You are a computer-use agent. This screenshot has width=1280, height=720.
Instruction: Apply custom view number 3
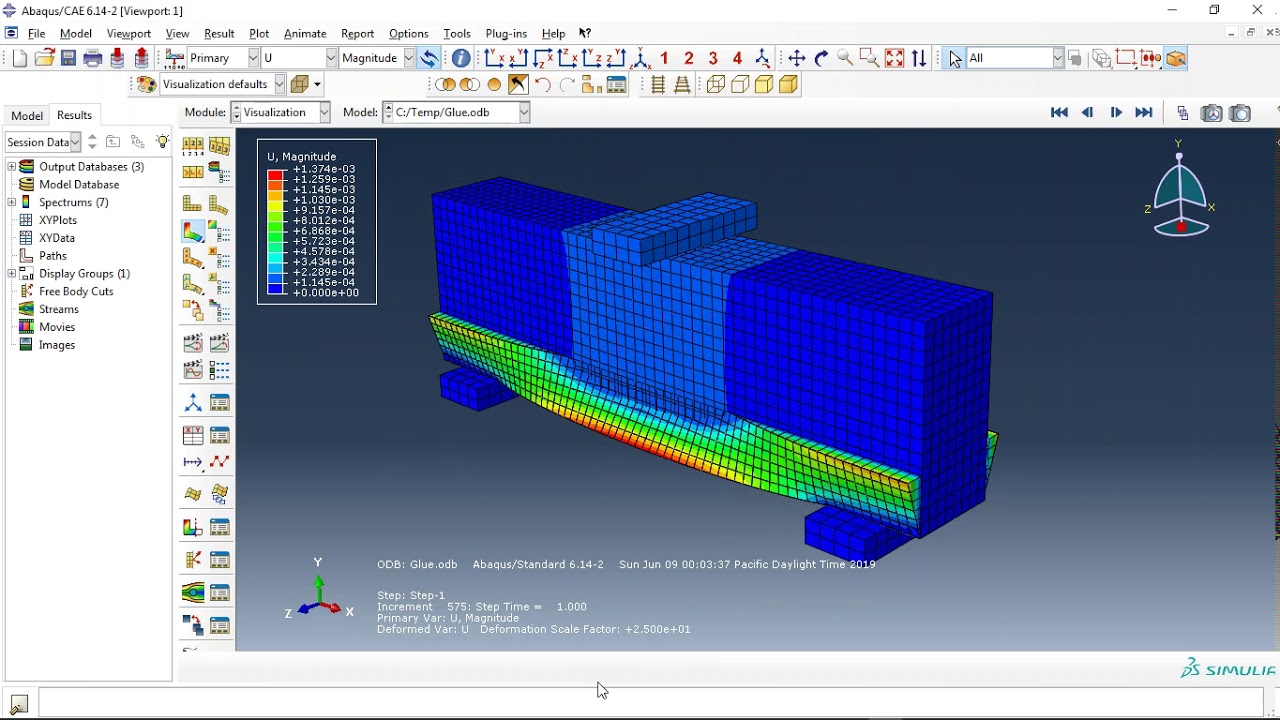713,58
